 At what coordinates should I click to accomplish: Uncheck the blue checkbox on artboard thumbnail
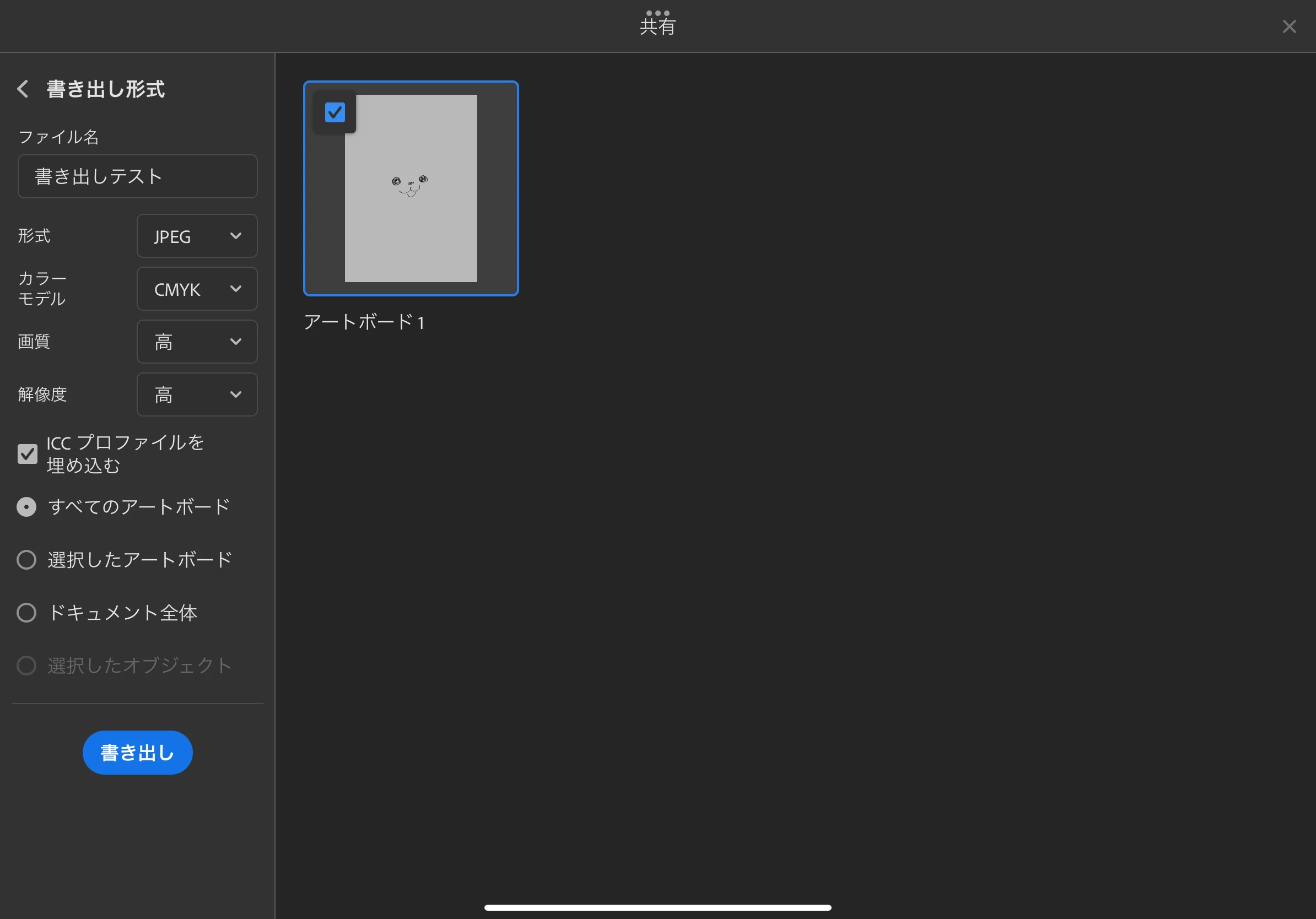(335, 112)
